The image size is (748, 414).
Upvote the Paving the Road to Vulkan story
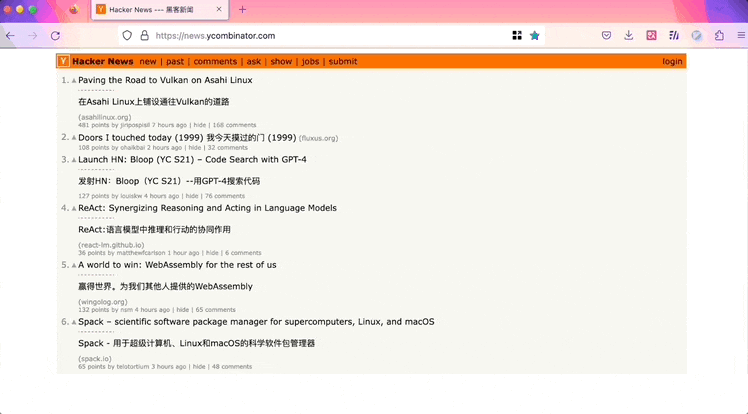point(74,81)
